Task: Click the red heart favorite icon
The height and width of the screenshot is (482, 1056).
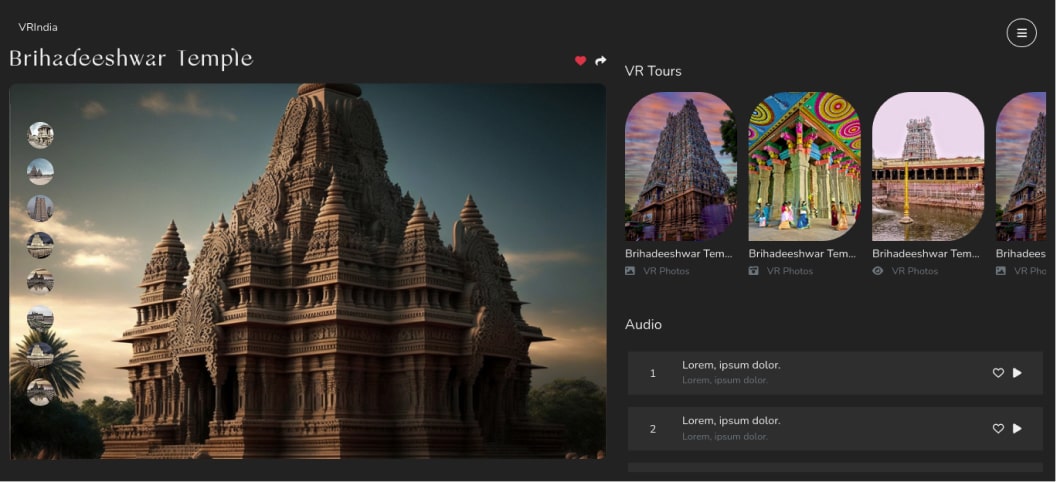Action: (x=580, y=61)
